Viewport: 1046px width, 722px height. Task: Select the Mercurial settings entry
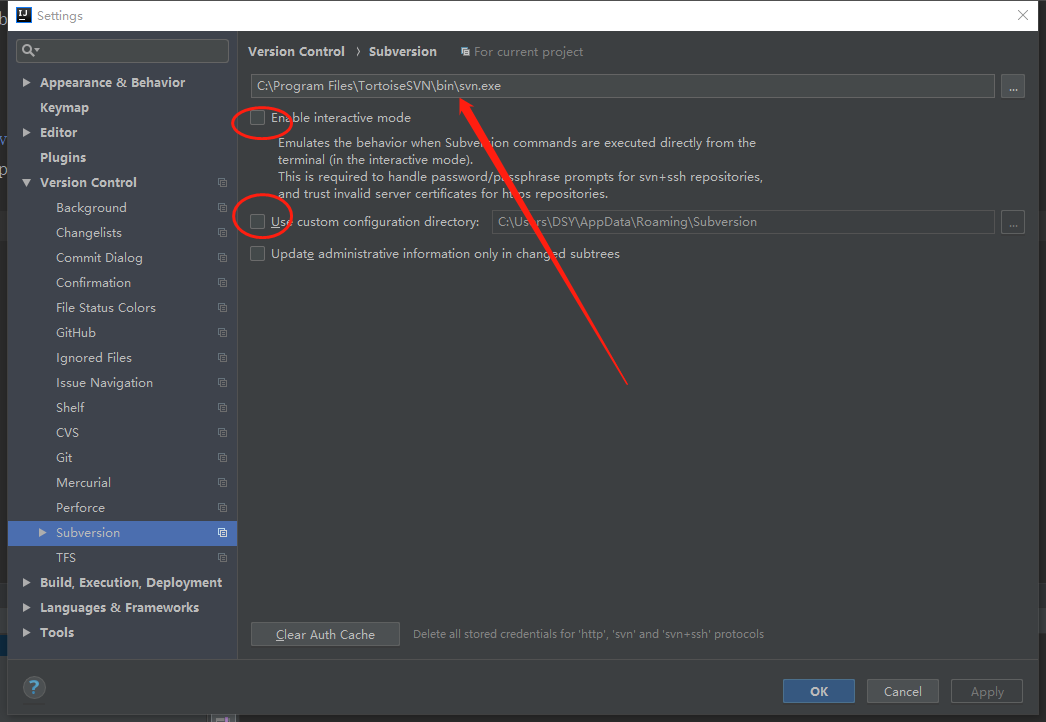(83, 482)
